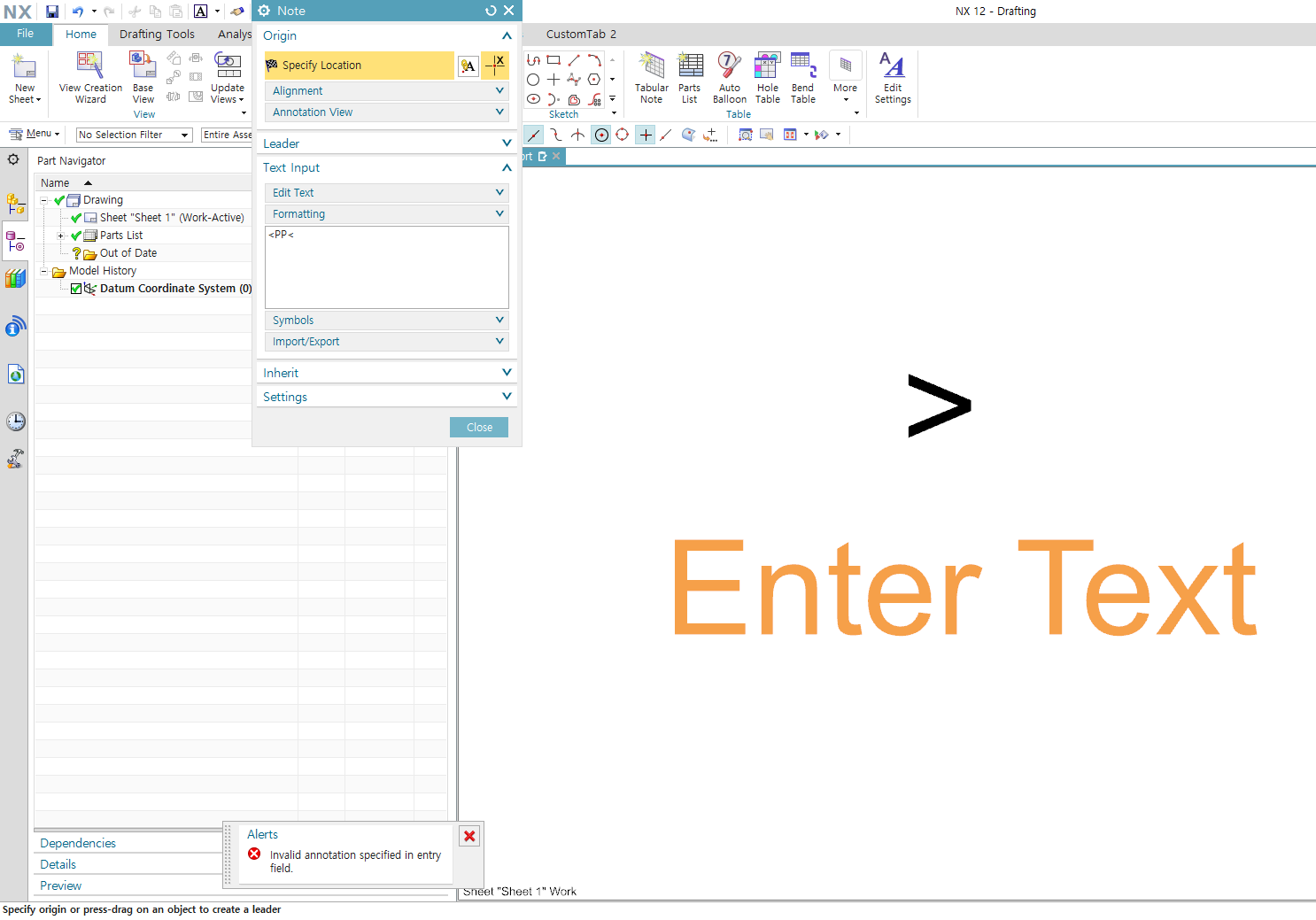The height and width of the screenshot is (920, 1316).
Task: Select the Circle sketch tool
Action: click(533, 79)
